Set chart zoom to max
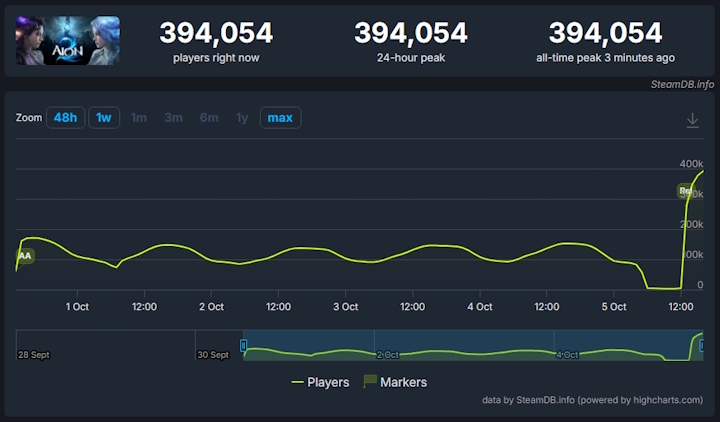Screen dimensions: 720x422 coord(280,118)
